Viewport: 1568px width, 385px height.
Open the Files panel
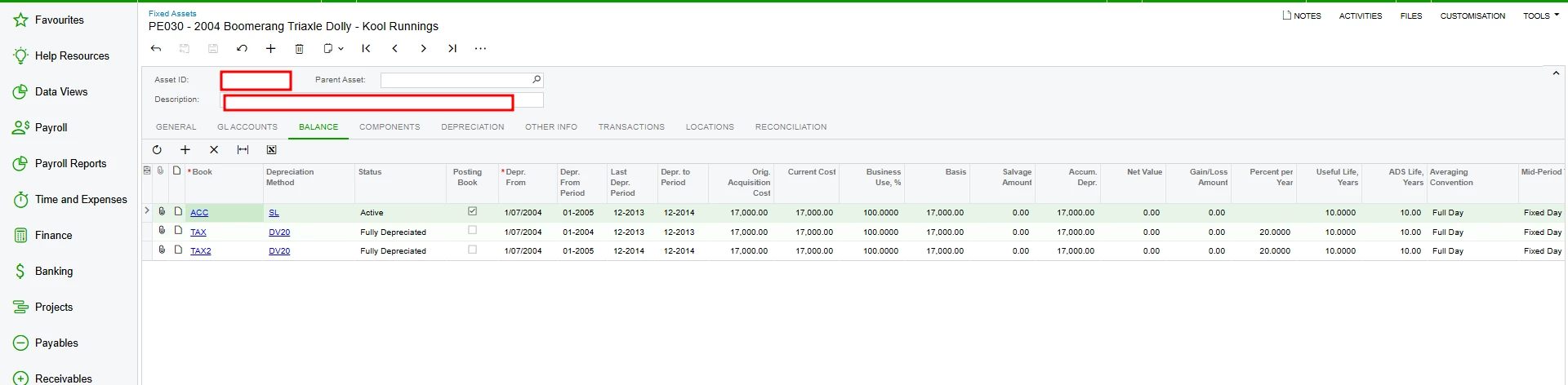coord(1411,16)
